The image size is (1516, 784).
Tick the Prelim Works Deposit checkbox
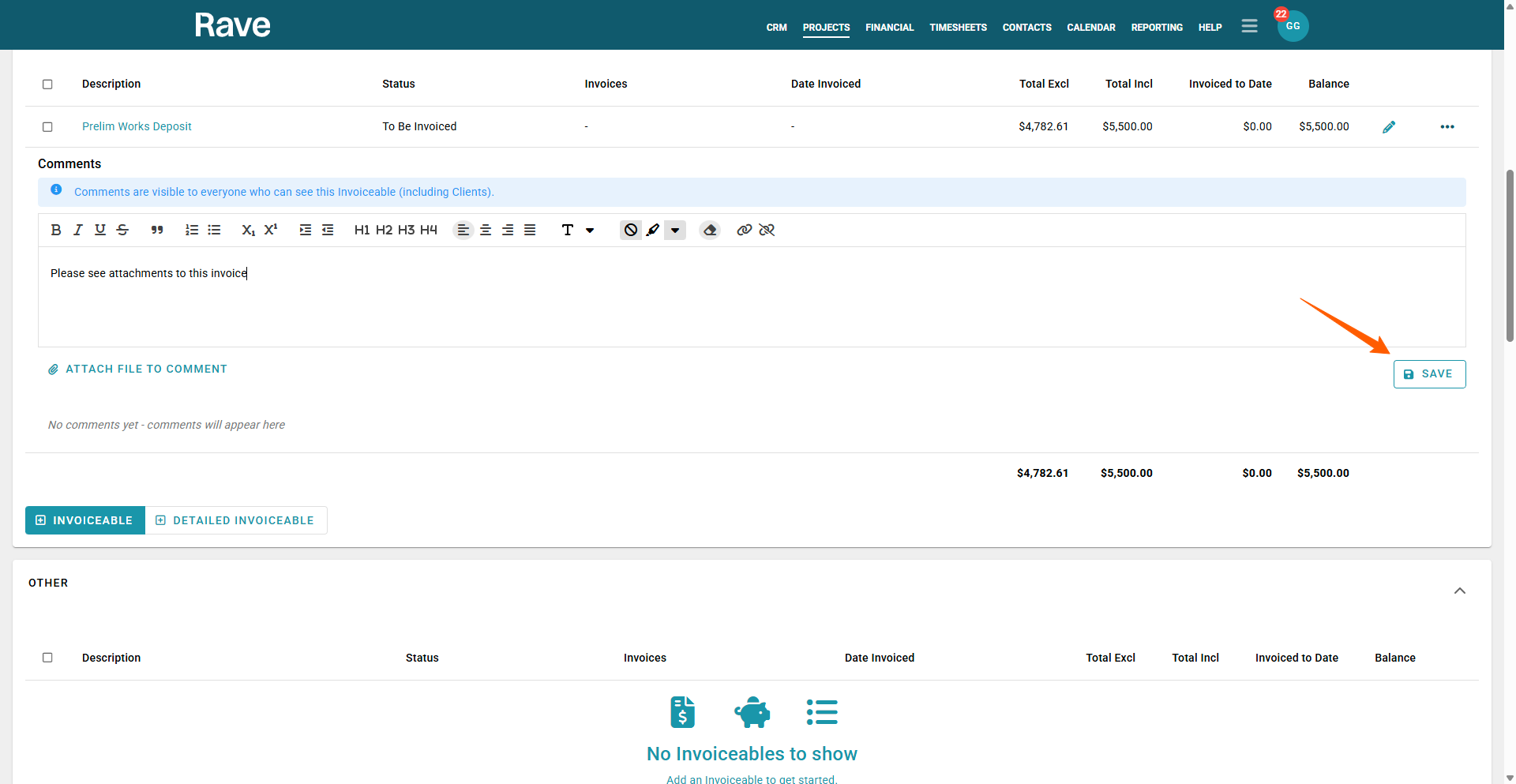pos(47,127)
